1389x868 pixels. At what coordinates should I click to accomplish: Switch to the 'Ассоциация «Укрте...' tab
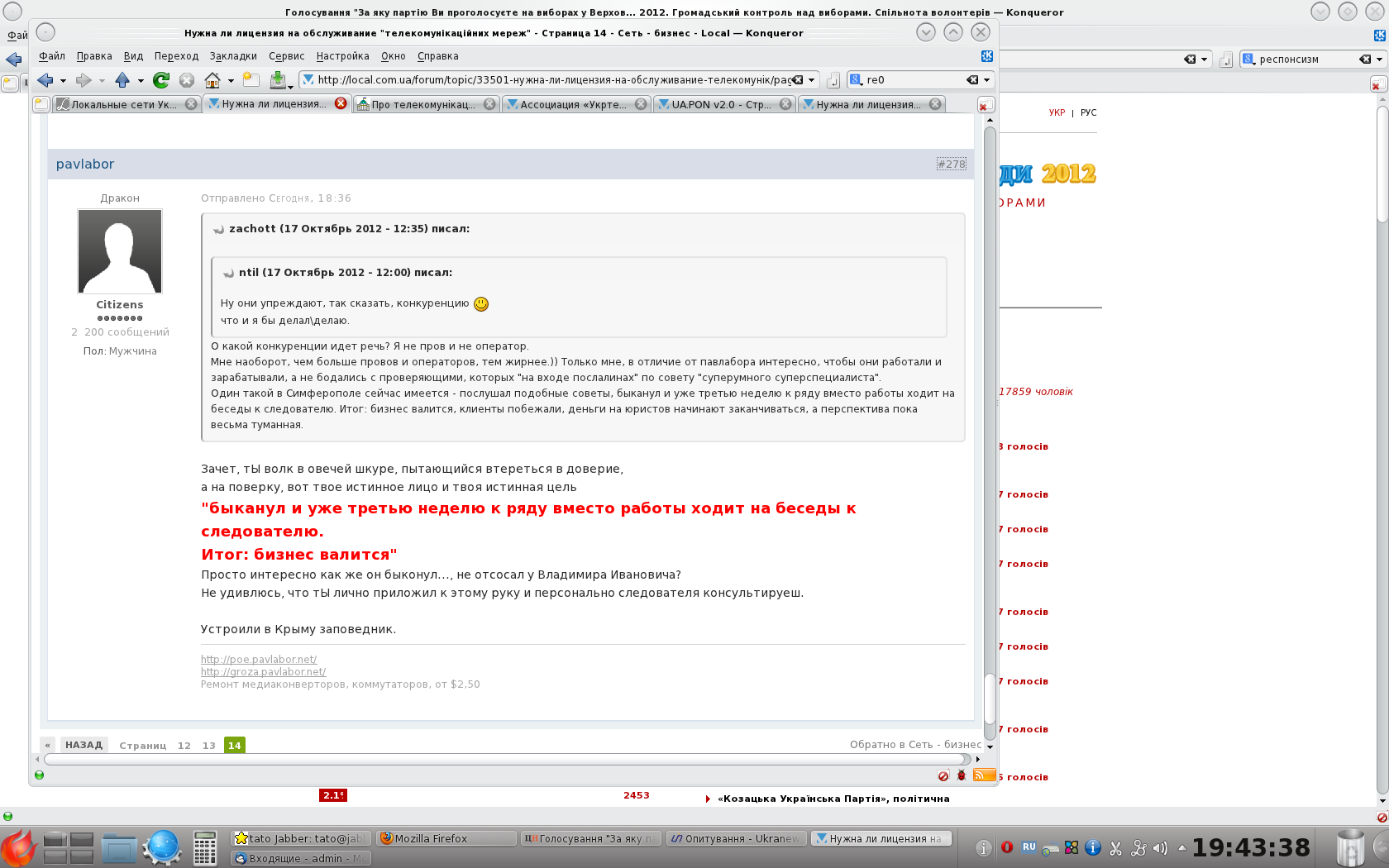pyautogui.click(x=576, y=104)
